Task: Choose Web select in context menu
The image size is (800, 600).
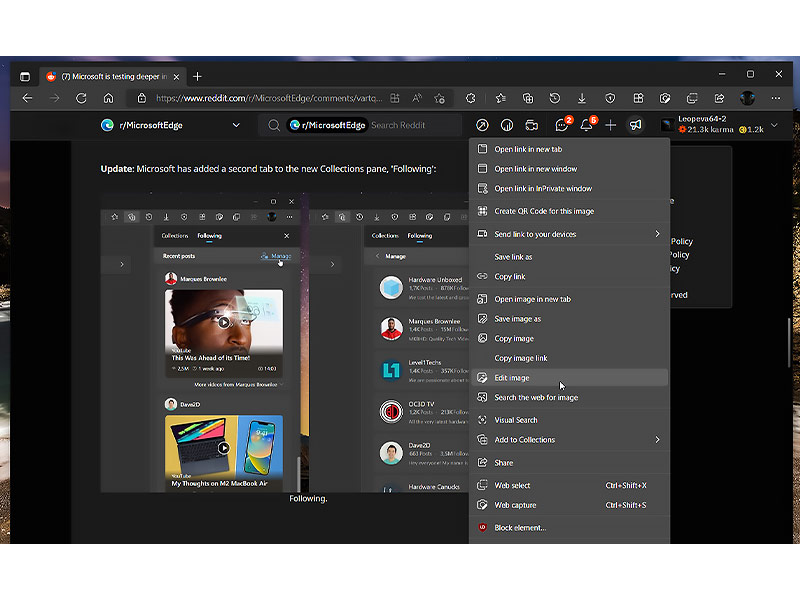Action: (569, 485)
